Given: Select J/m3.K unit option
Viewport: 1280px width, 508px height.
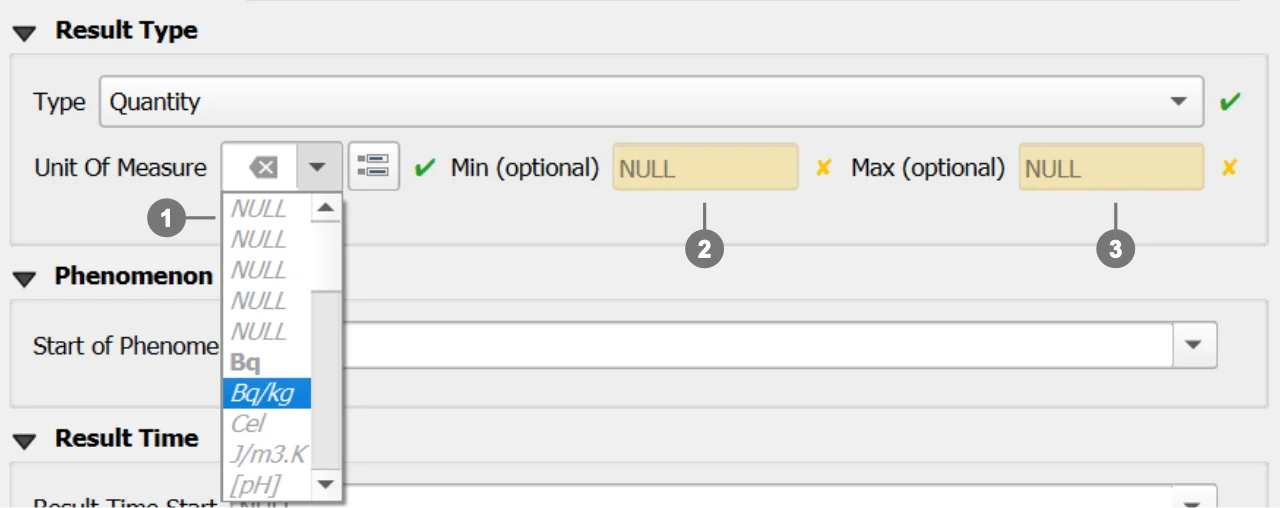Looking at the screenshot, I should (267, 454).
